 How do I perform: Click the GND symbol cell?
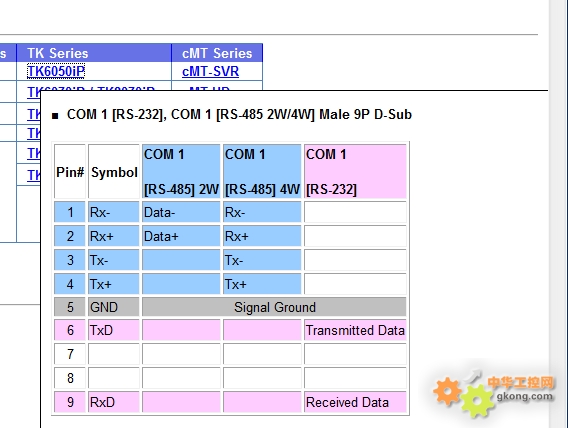click(x=114, y=307)
